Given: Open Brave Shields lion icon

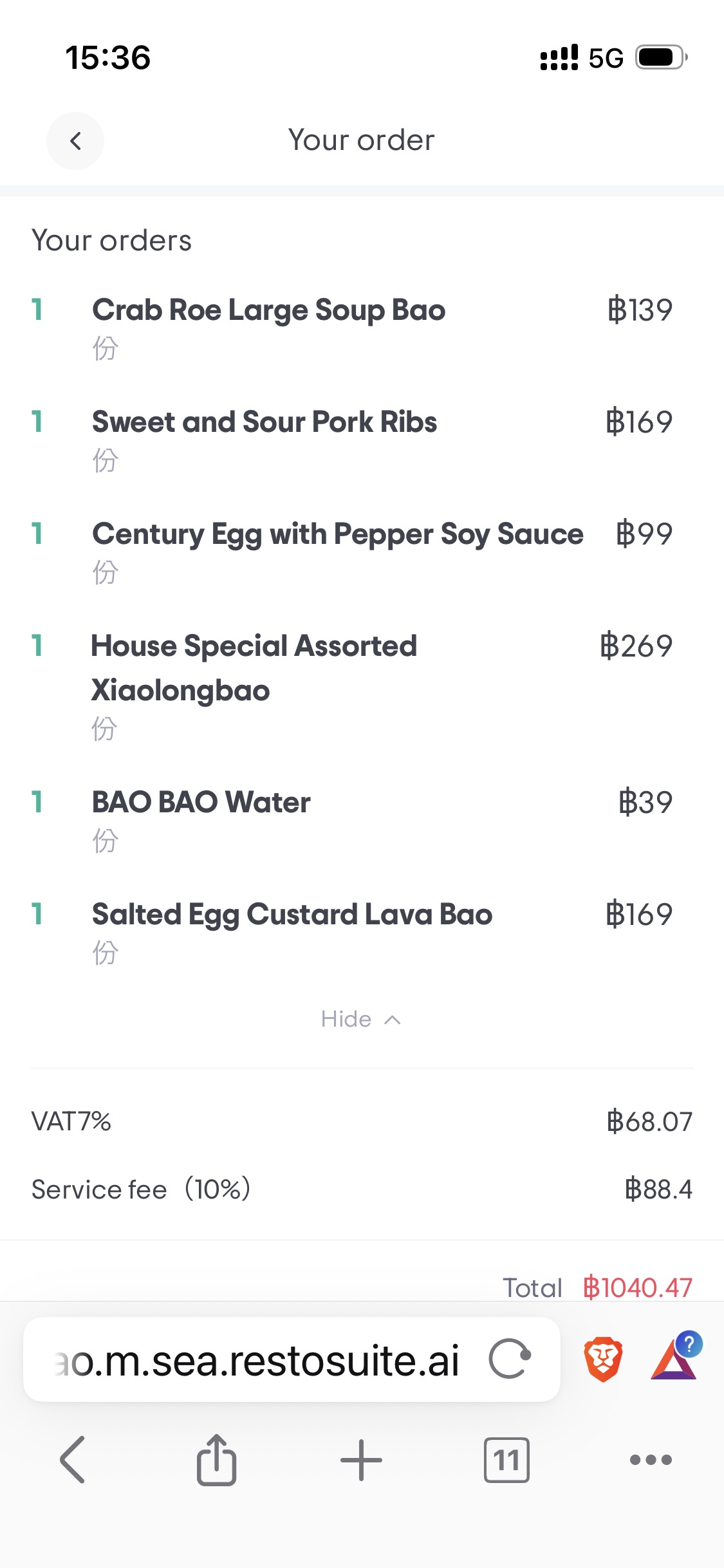Looking at the screenshot, I should tap(603, 1359).
